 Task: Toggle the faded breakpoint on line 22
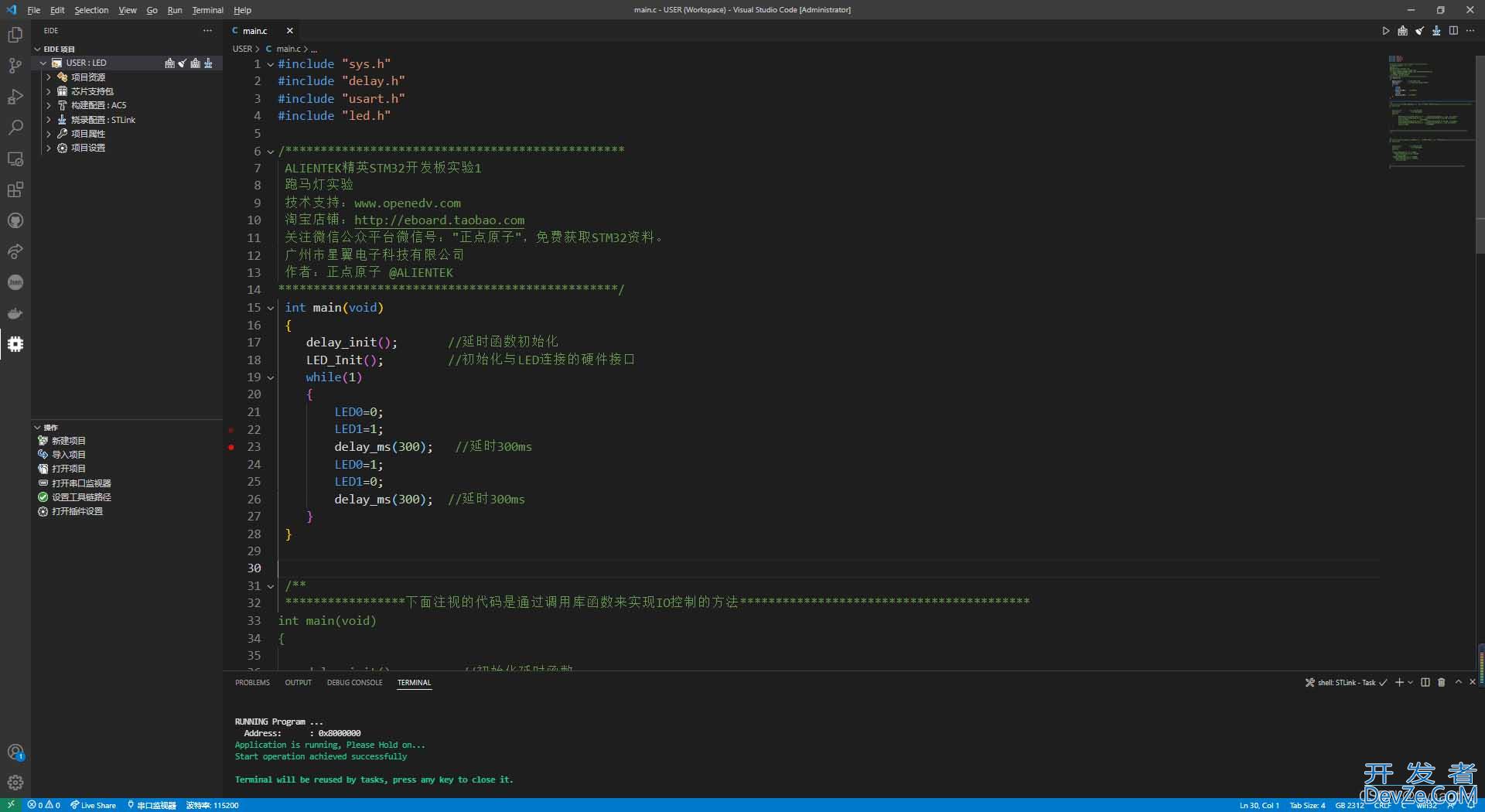point(231,429)
